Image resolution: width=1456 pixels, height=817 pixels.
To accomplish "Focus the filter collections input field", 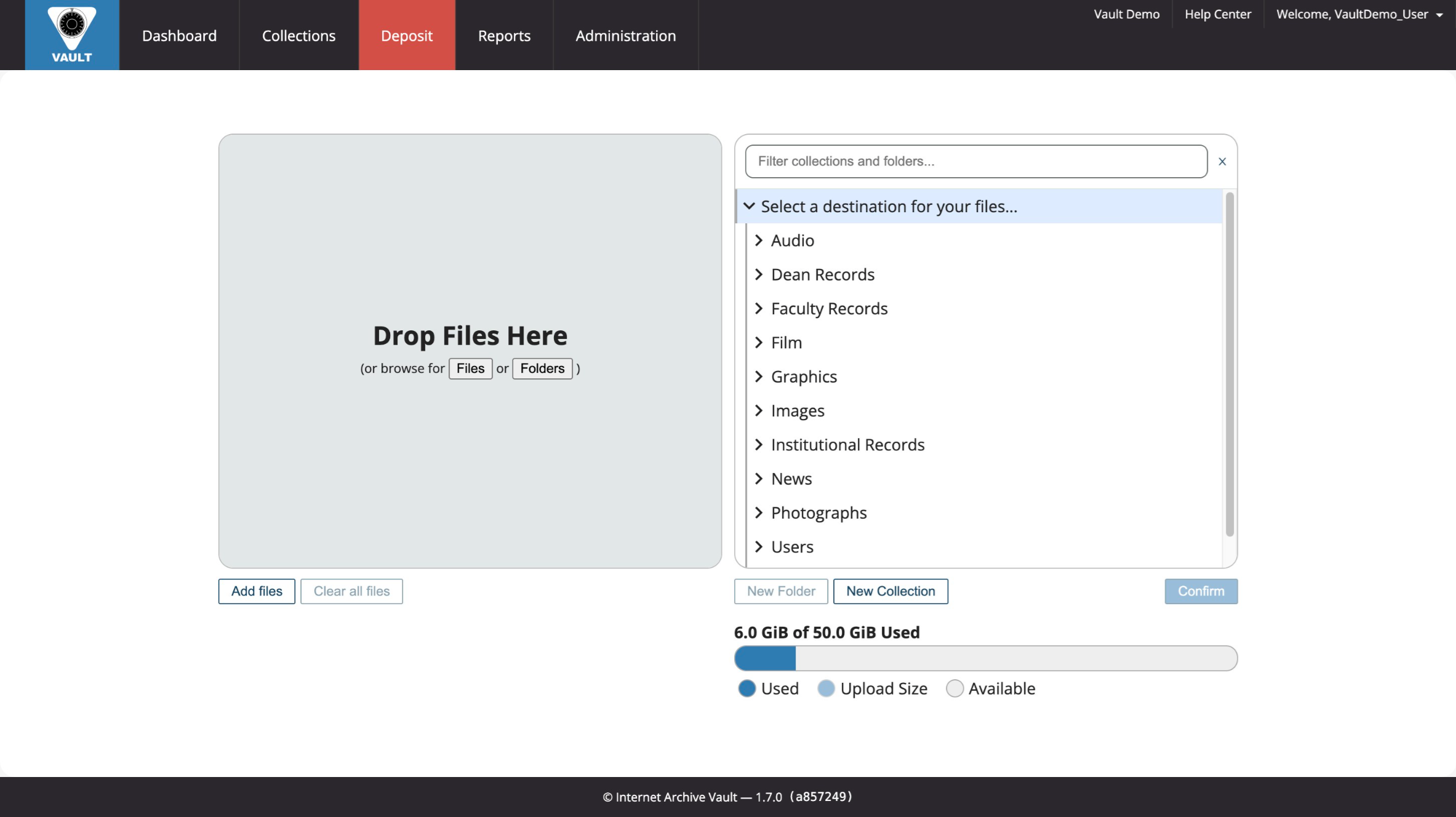I will pos(976,161).
